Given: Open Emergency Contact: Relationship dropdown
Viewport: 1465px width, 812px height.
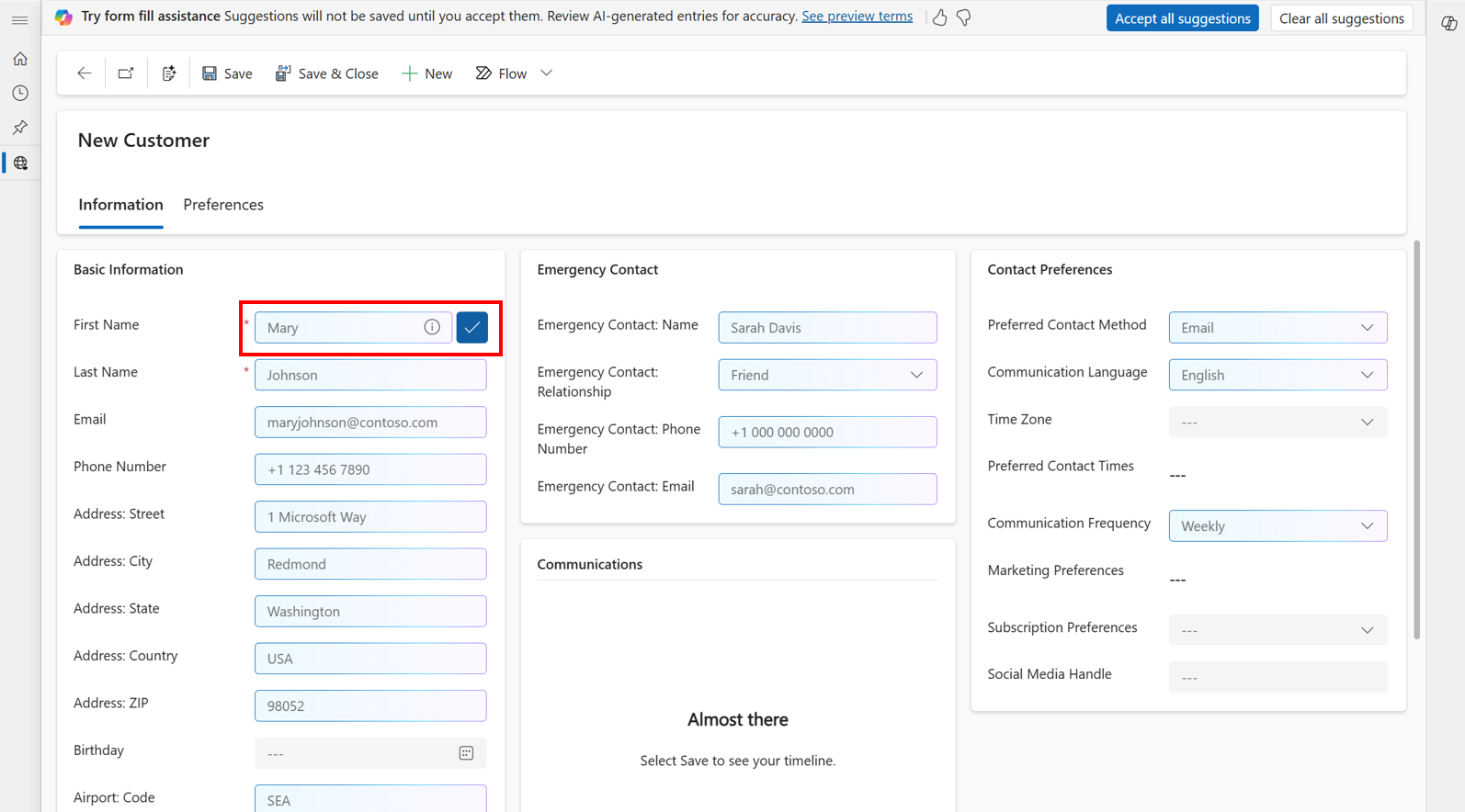Looking at the screenshot, I should [x=827, y=375].
